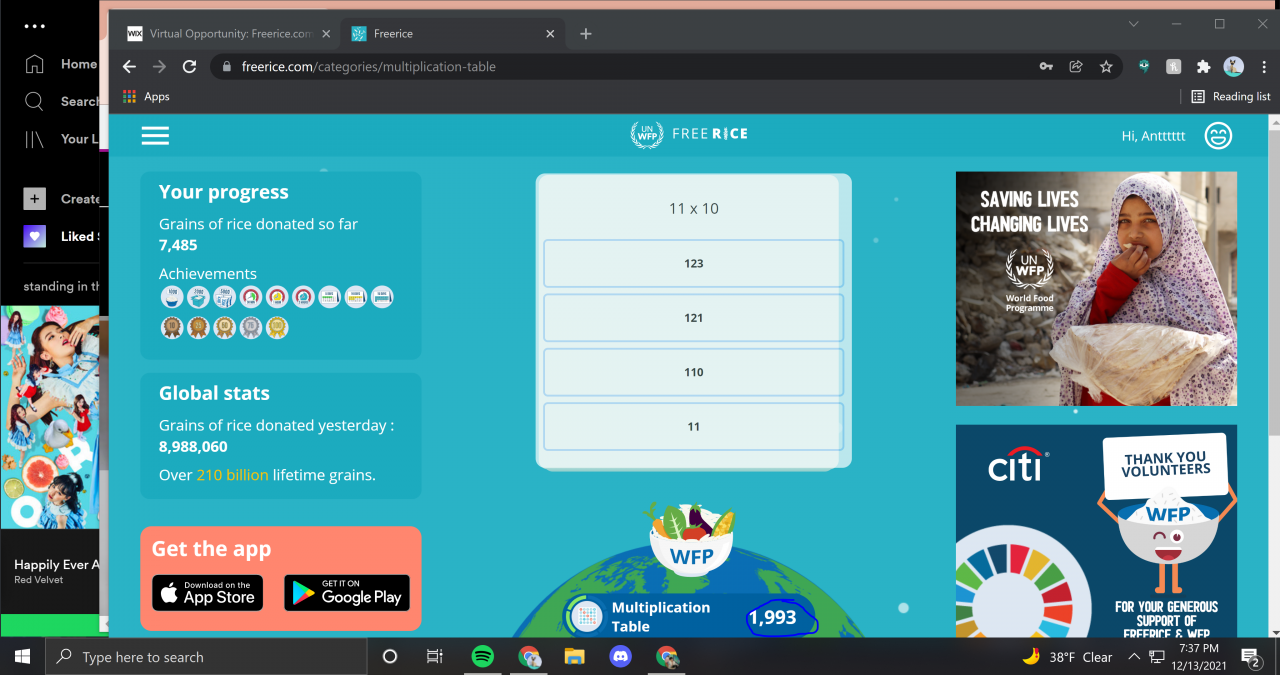Image resolution: width=1280 pixels, height=675 pixels.
Task: Click the Multiplication Table category icon
Action: click(x=585, y=616)
